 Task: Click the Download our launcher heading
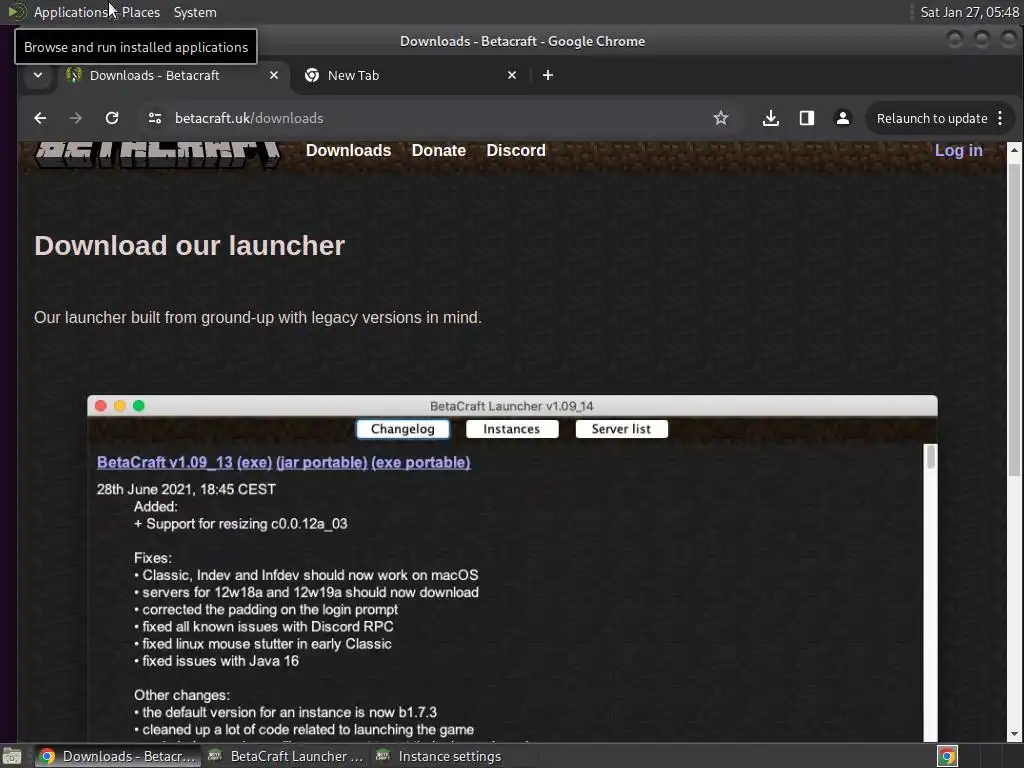click(x=189, y=246)
